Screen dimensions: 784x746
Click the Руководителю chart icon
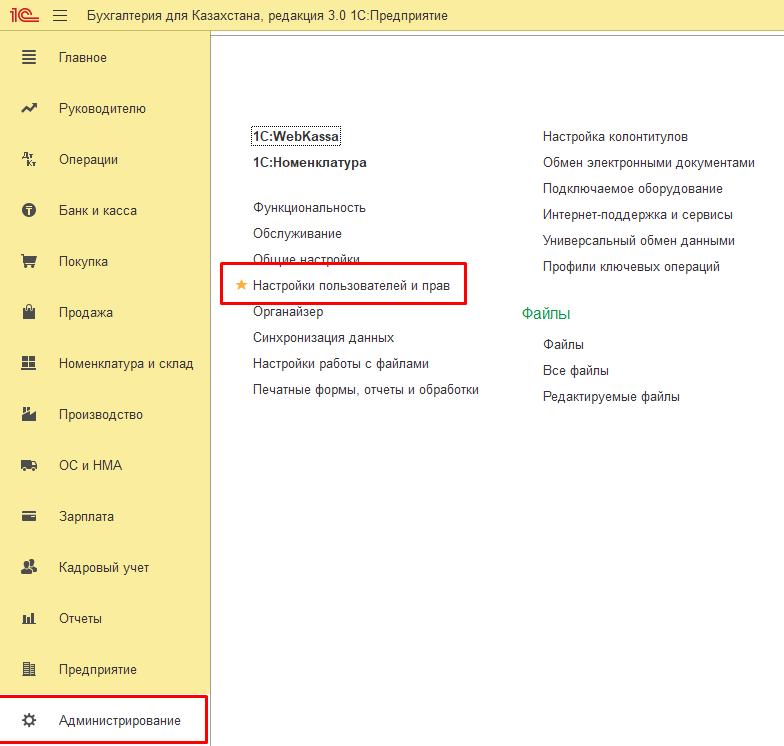coord(29,109)
